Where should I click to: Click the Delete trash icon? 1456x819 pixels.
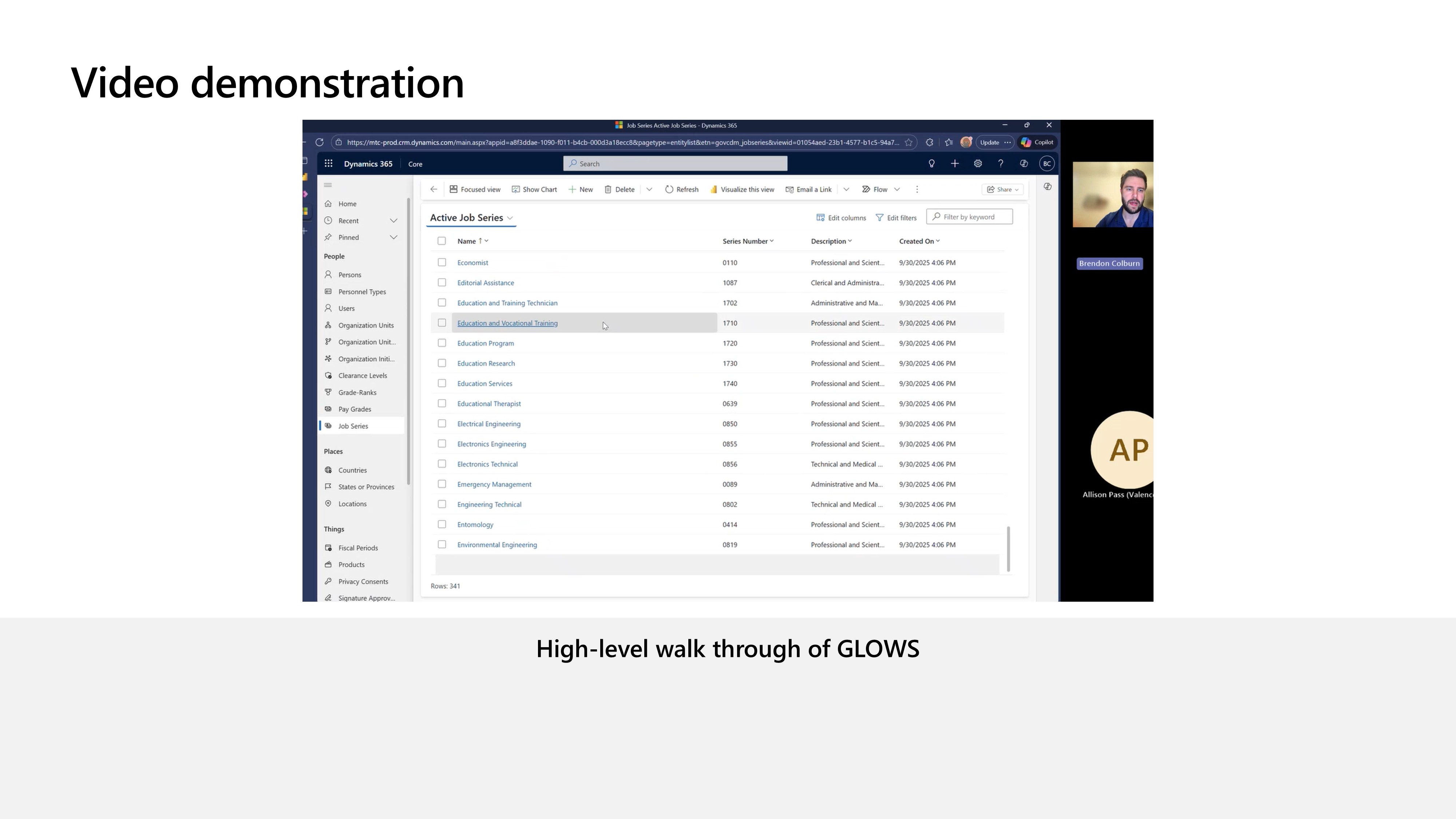pyautogui.click(x=608, y=190)
